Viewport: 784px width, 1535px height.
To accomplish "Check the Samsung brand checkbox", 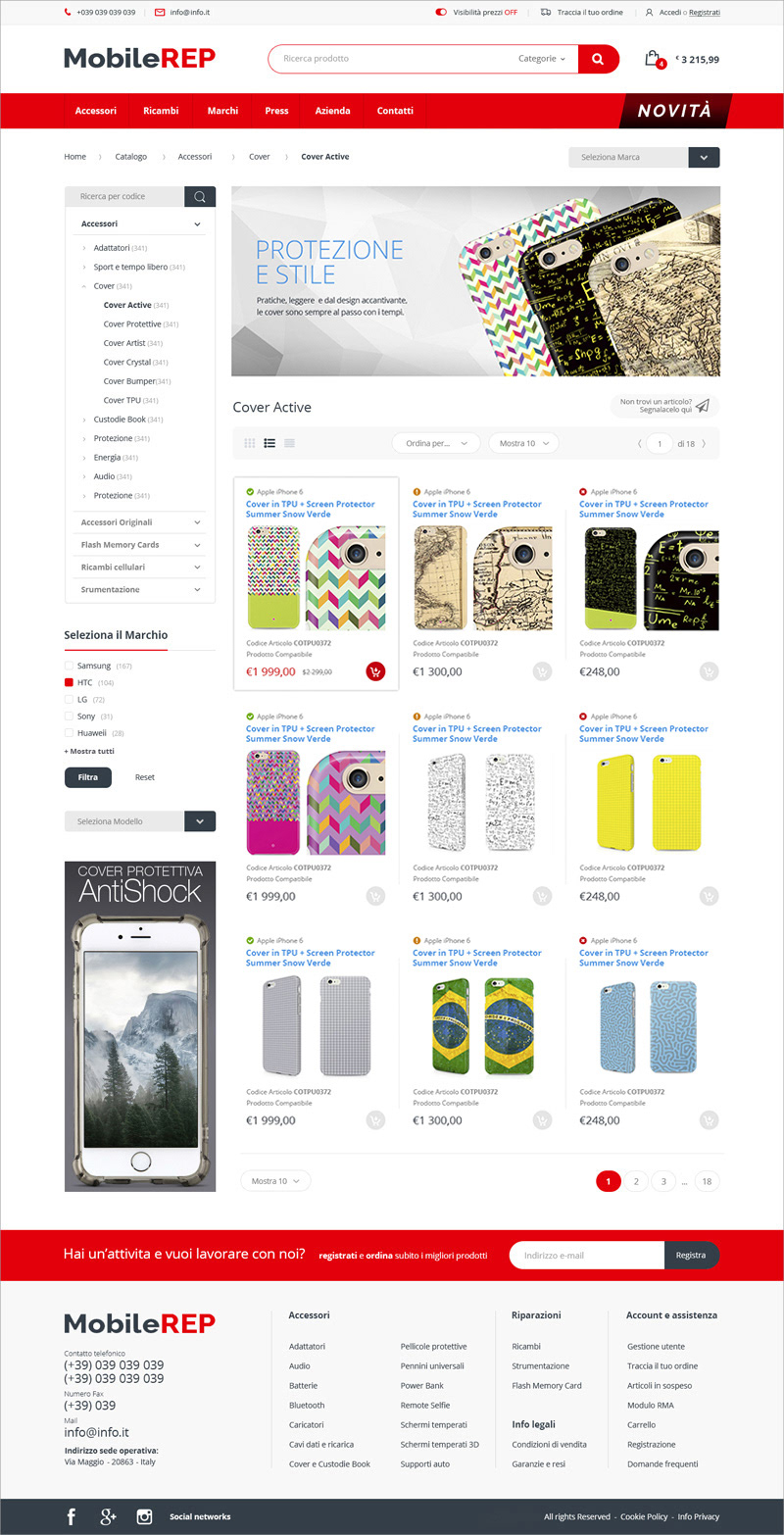I will (x=70, y=666).
